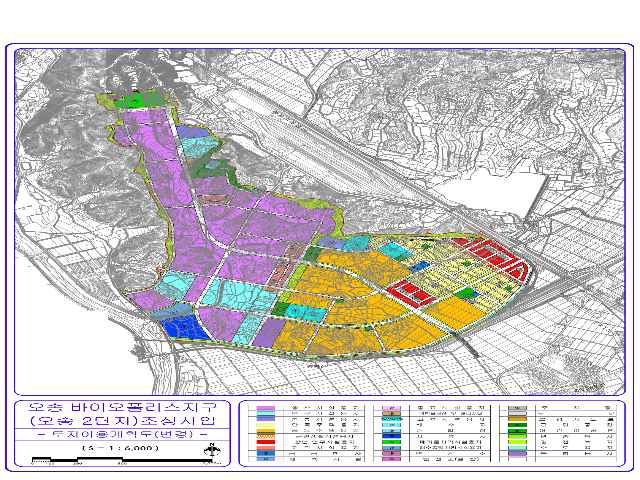Select the purple swatch atop the first legend column

click(265, 410)
